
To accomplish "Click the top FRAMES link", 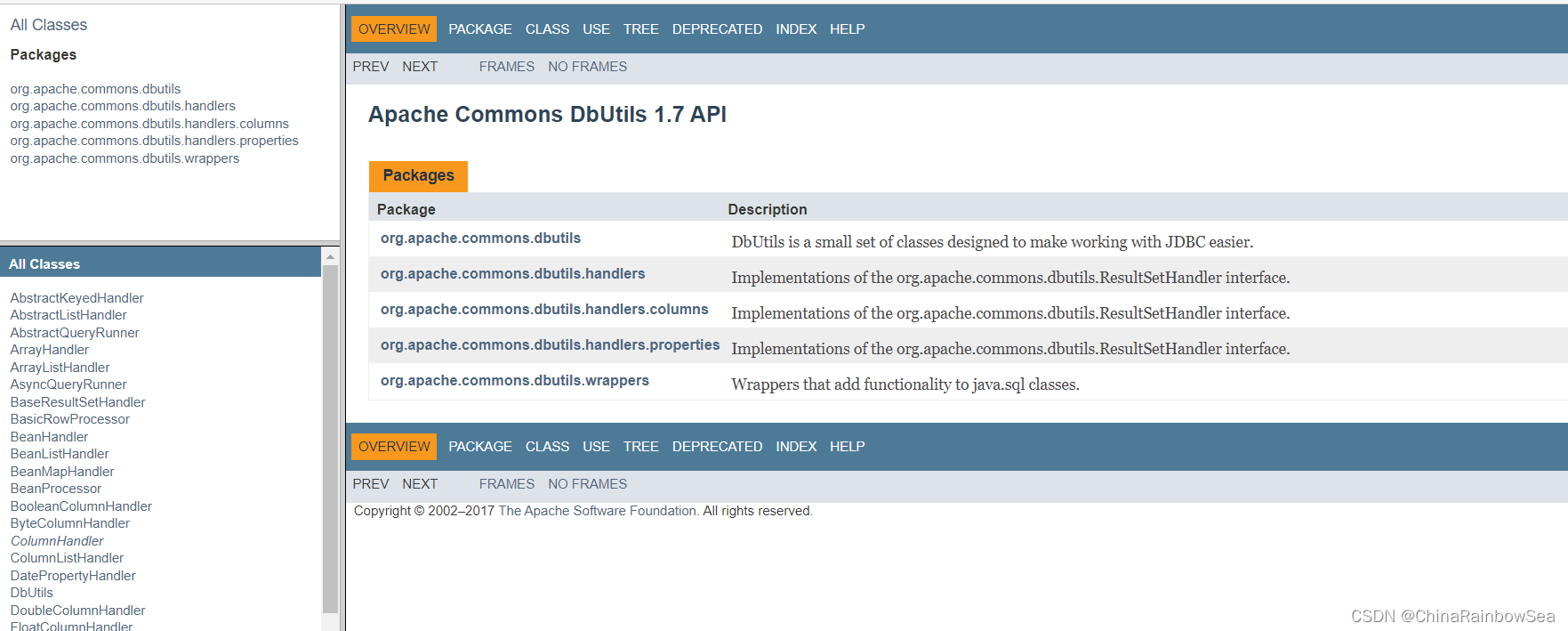I will point(507,67).
